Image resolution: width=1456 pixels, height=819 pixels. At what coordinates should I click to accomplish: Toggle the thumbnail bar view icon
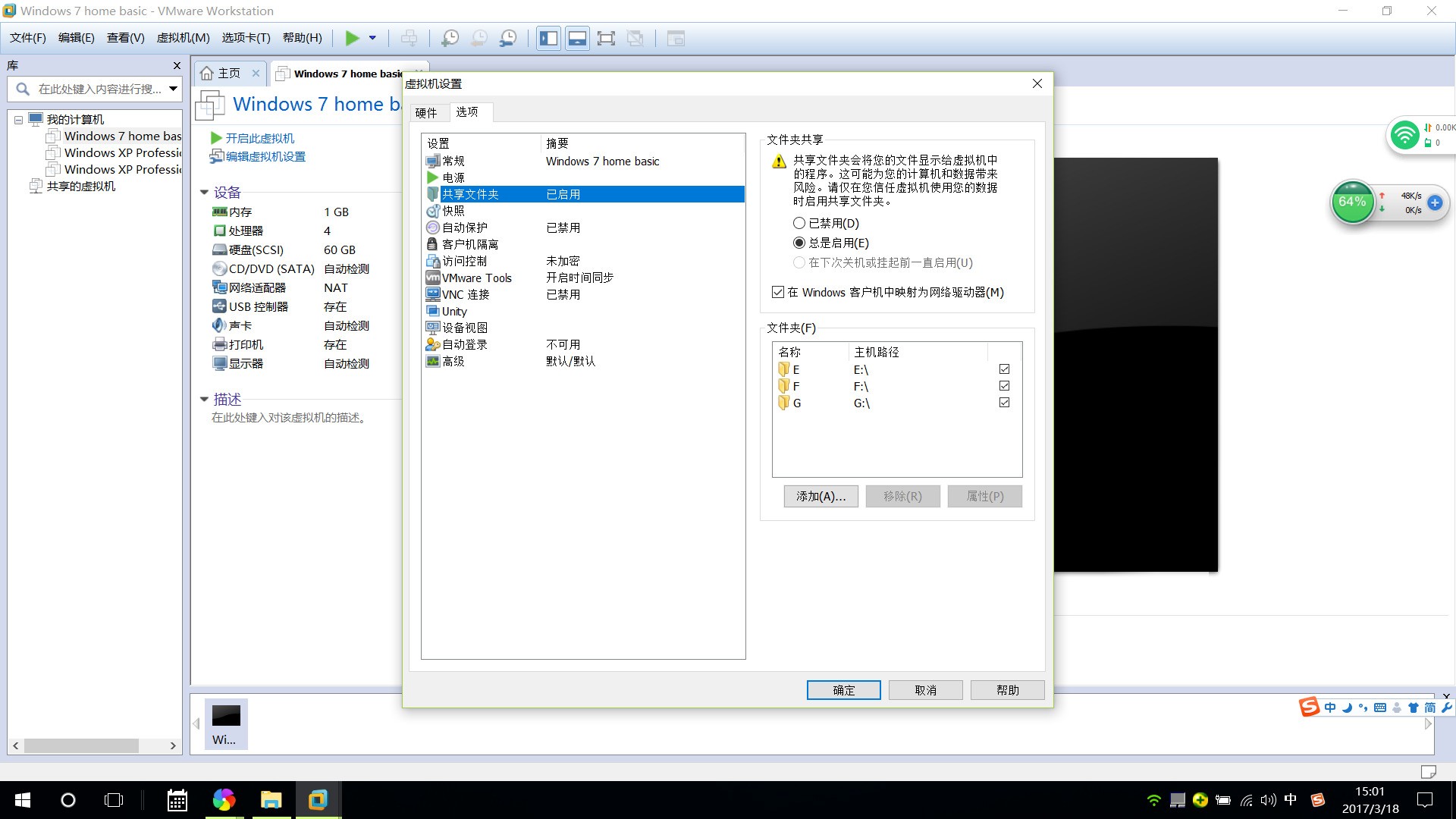click(577, 38)
